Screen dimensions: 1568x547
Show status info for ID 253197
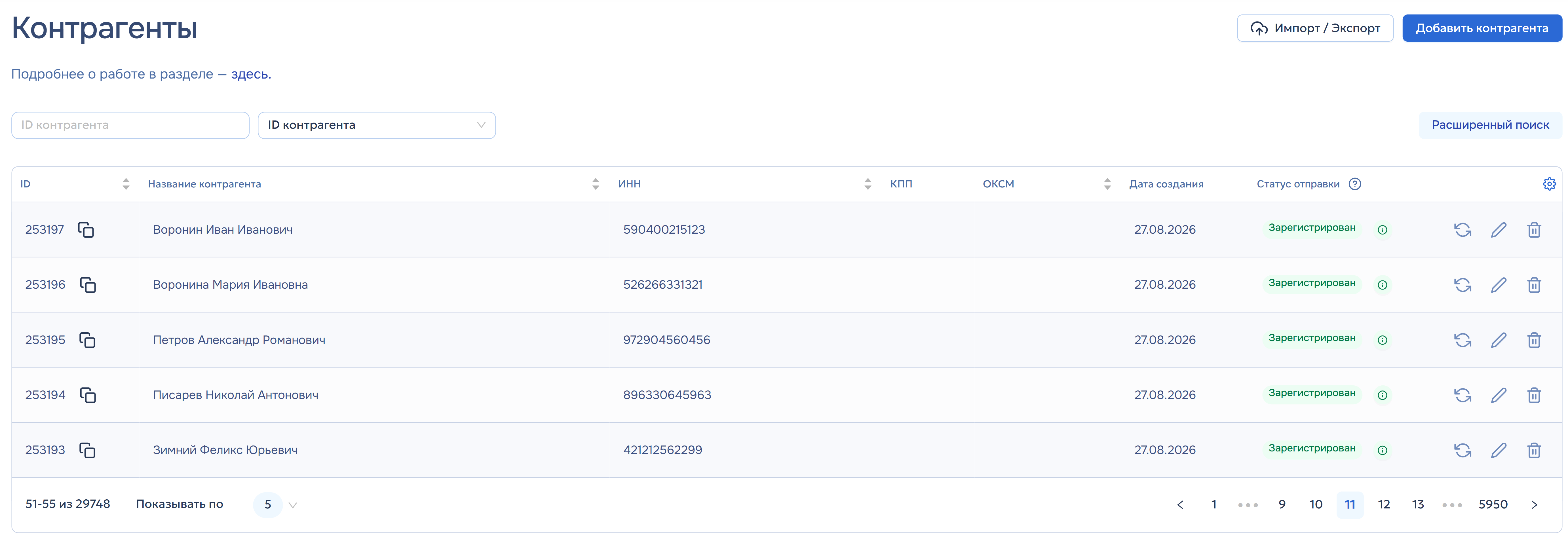tap(1382, 230)
